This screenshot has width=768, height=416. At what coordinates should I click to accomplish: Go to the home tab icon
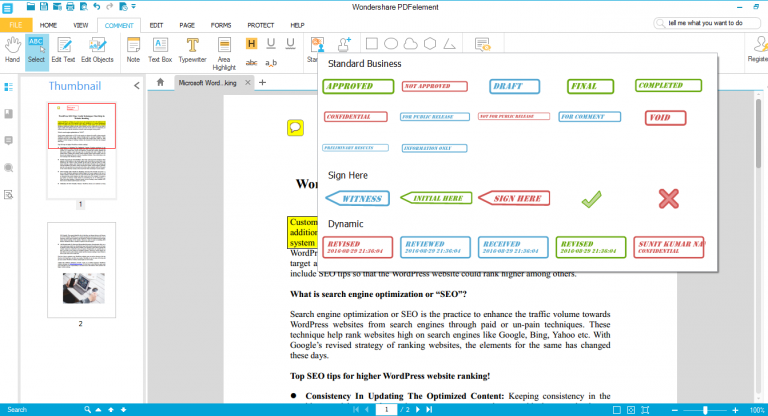point(160,82)
